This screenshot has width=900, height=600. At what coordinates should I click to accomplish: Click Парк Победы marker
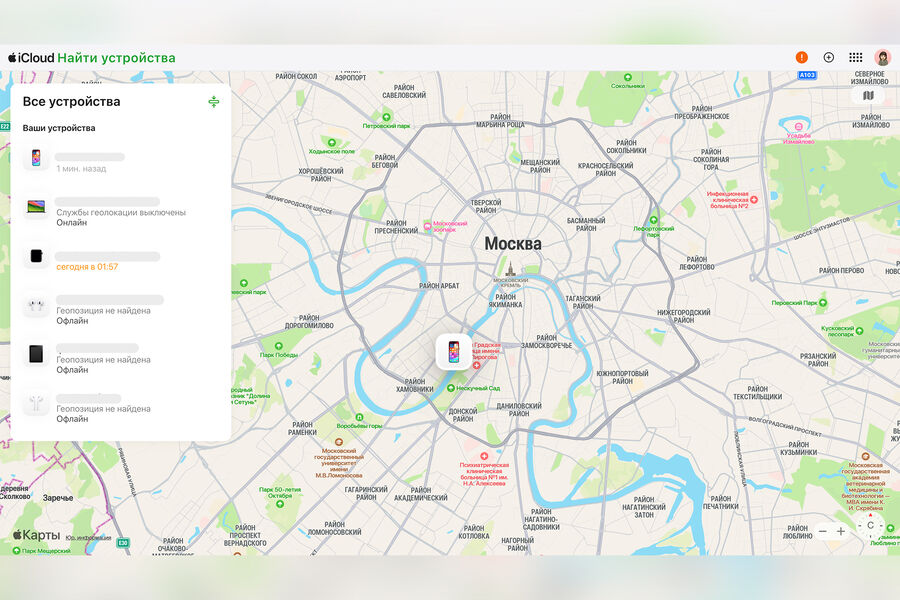pyautogui.click(x=278, y=346)
